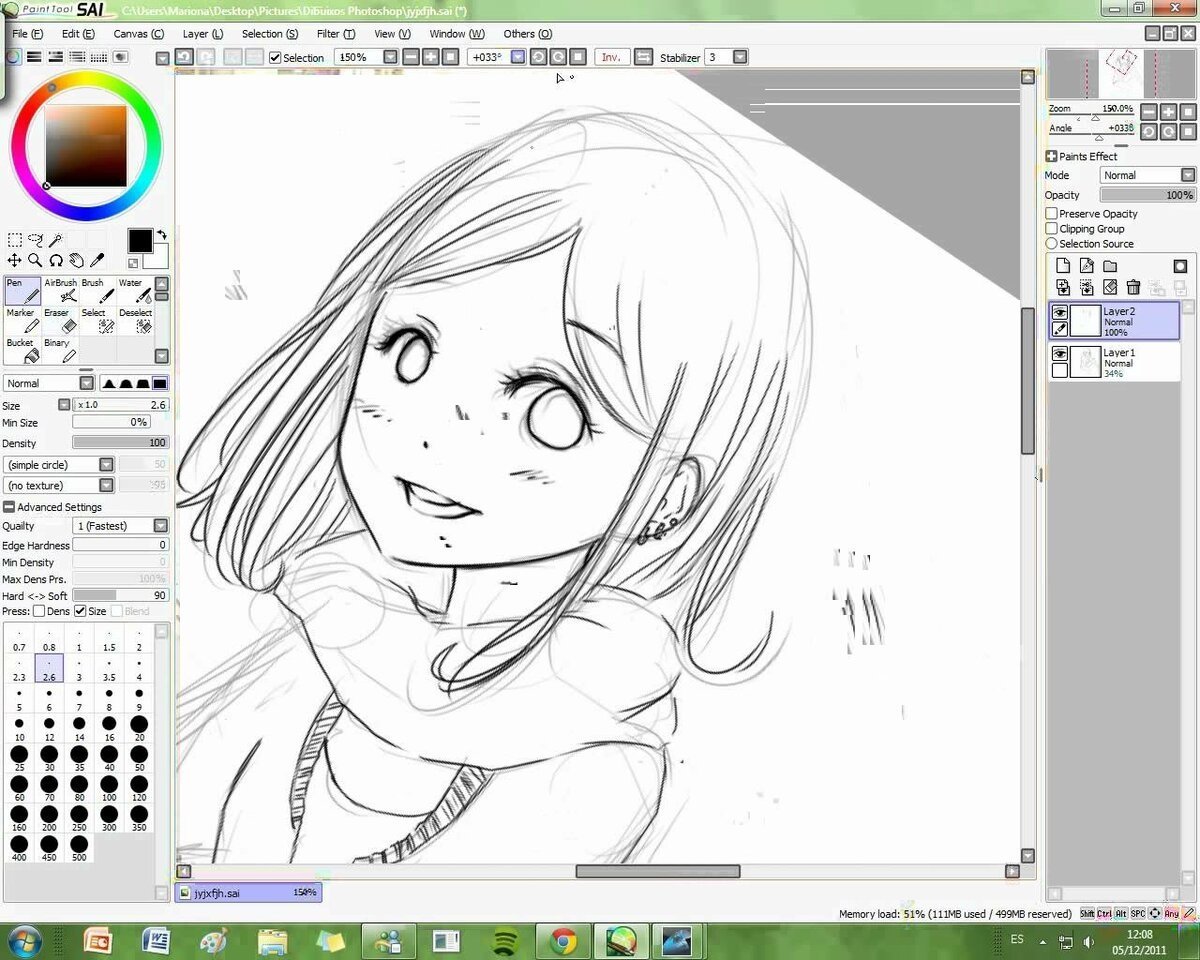Create a new layer folder
The width and height of the screenshot is (1200, 960).
(1110, 266)
